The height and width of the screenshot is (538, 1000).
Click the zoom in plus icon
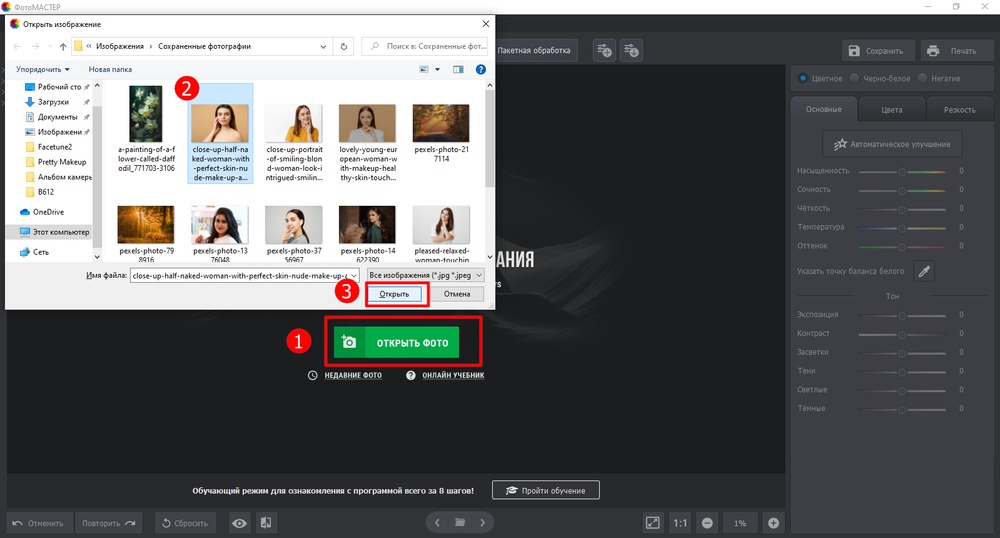(x=774, y=523)
